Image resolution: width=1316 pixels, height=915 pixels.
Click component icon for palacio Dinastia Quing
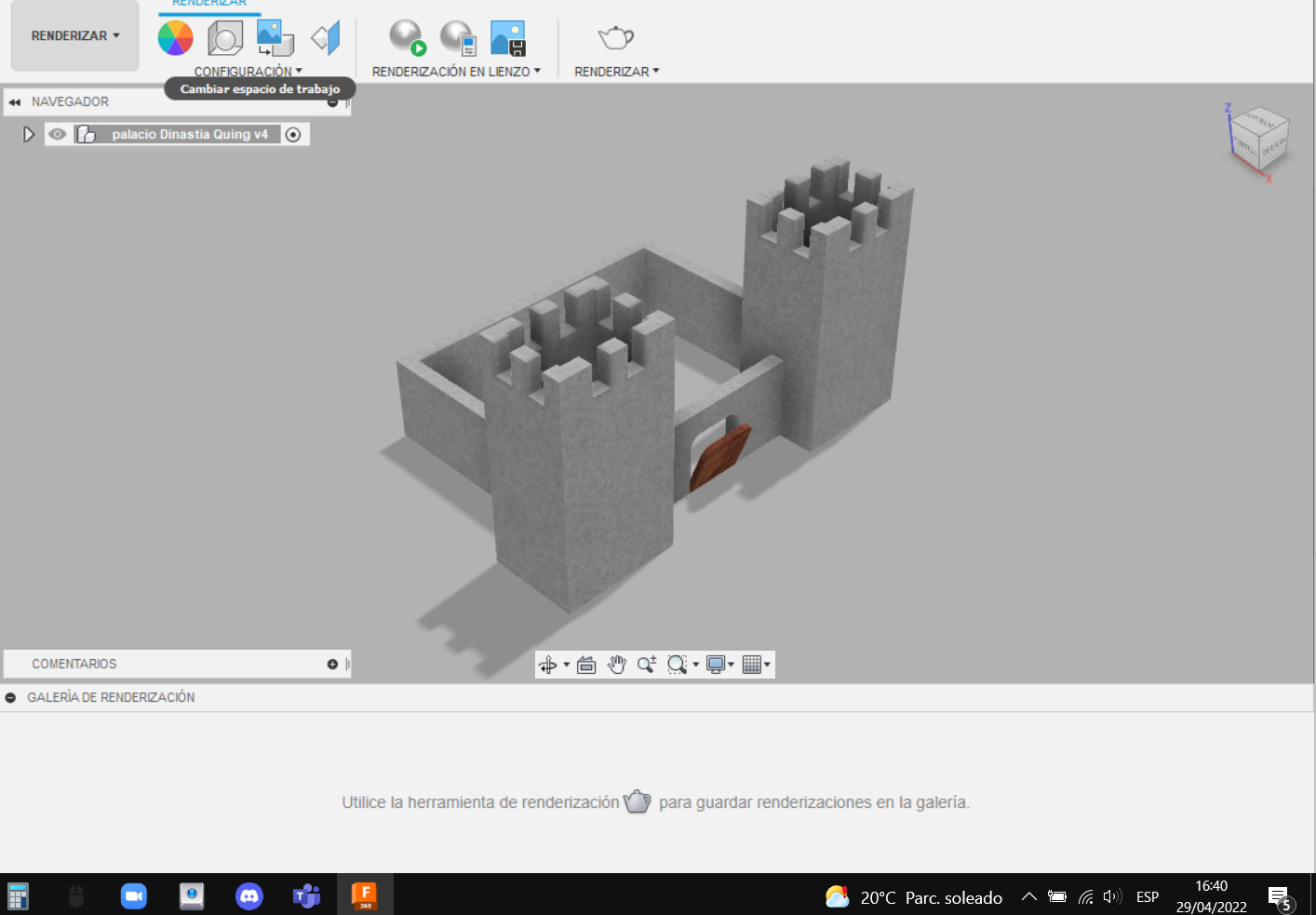[x=87, y=135]
